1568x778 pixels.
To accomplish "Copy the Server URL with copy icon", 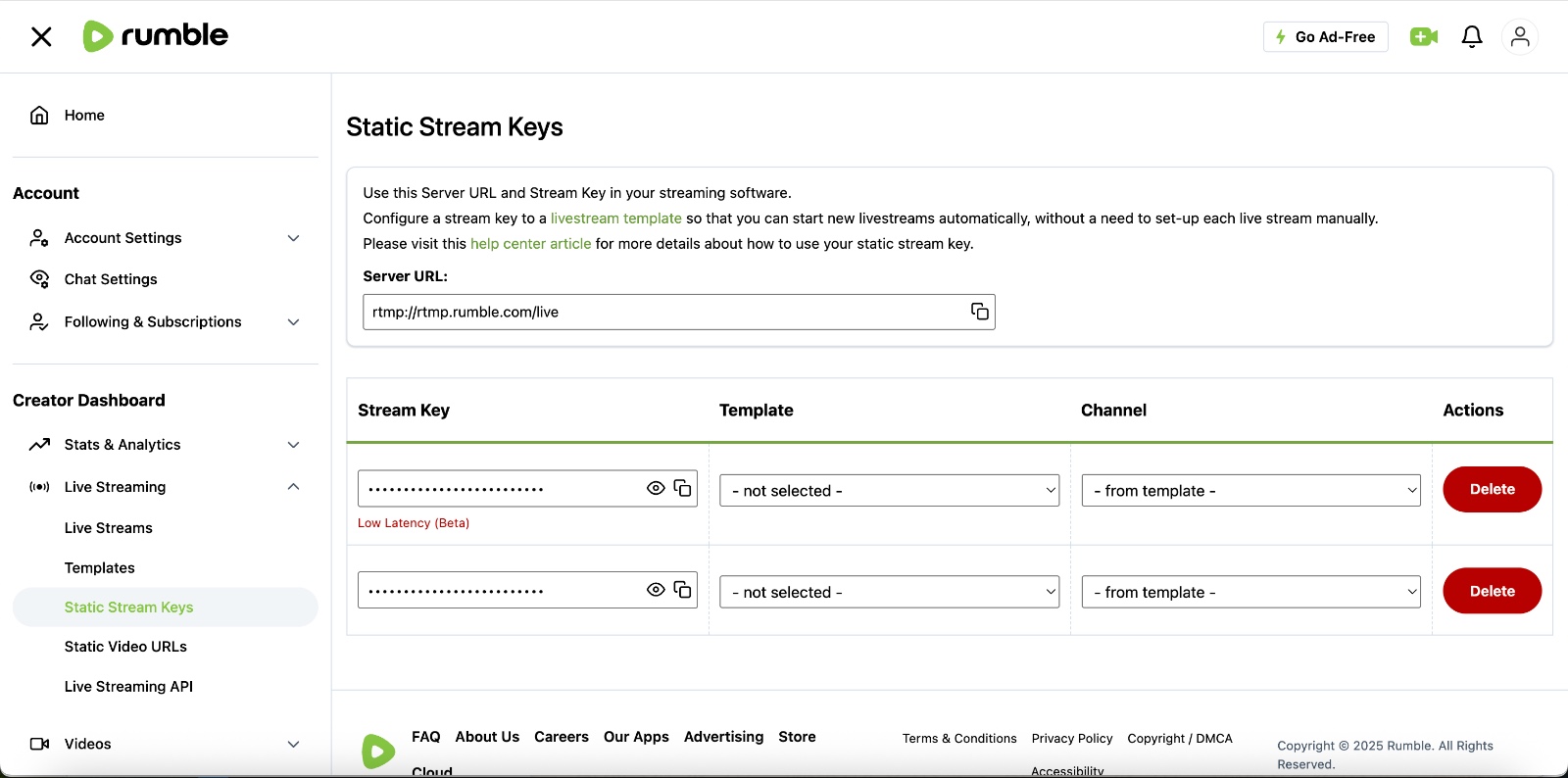I will coord(979,312).
